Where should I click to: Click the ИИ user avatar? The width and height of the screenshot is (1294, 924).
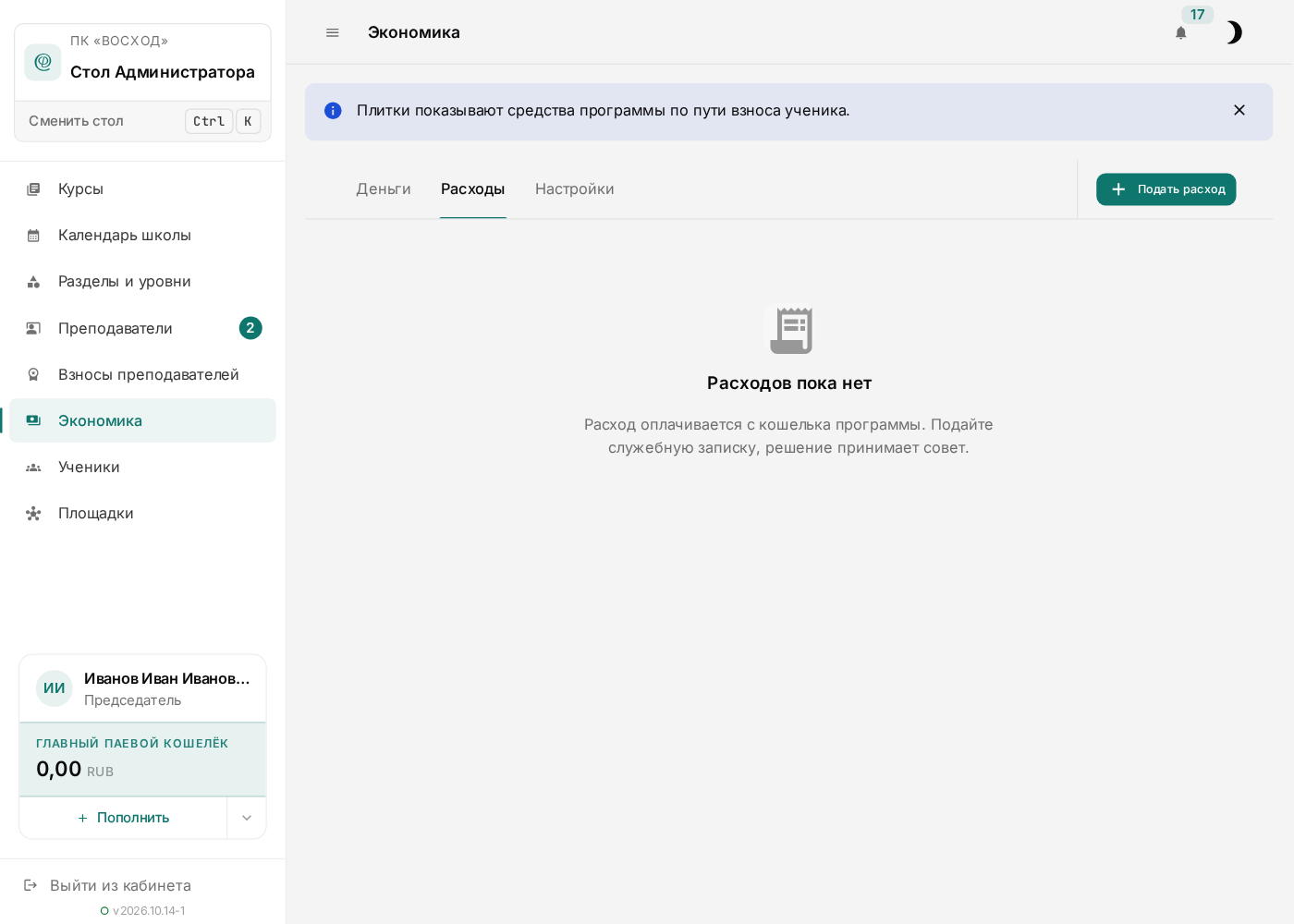(55, 688)
